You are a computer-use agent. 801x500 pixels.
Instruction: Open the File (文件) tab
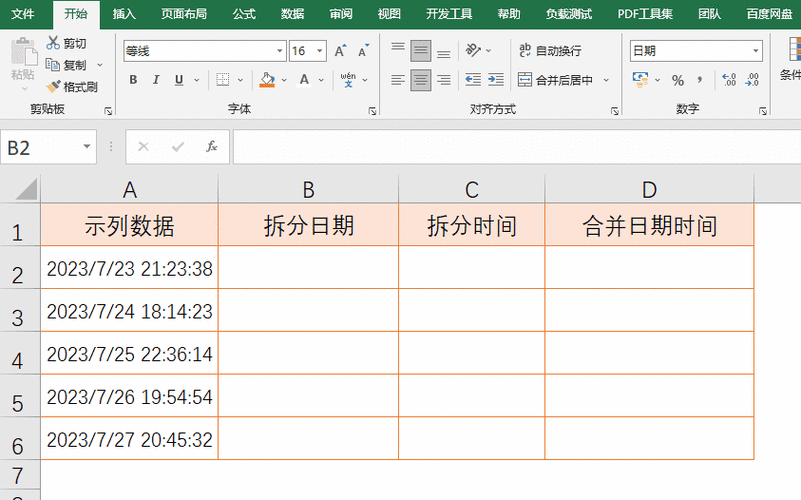tap(22, 14)
